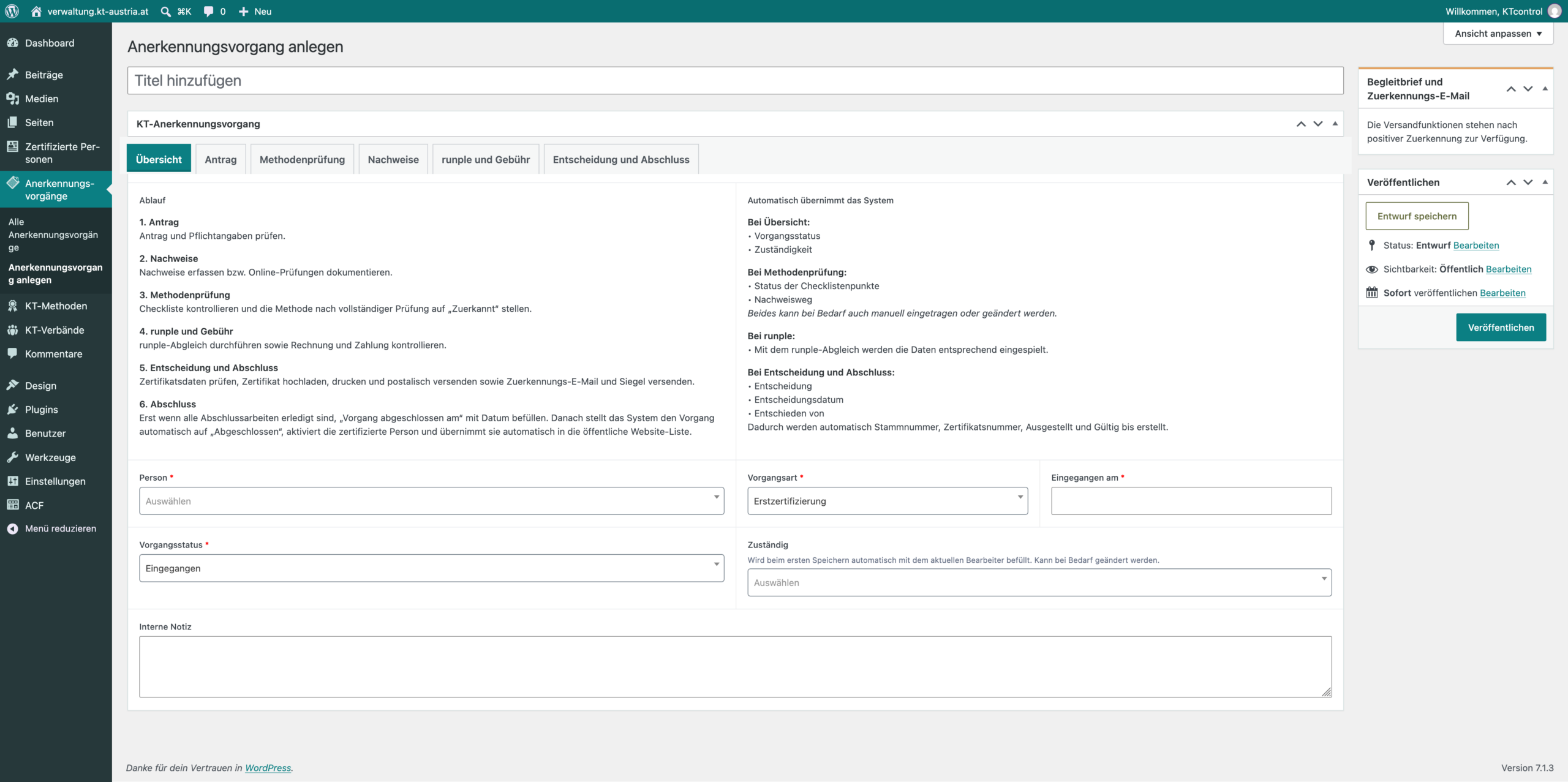Click the WordPress logo icon
This screenshot has height=782, width=1568.
(12, 11)
